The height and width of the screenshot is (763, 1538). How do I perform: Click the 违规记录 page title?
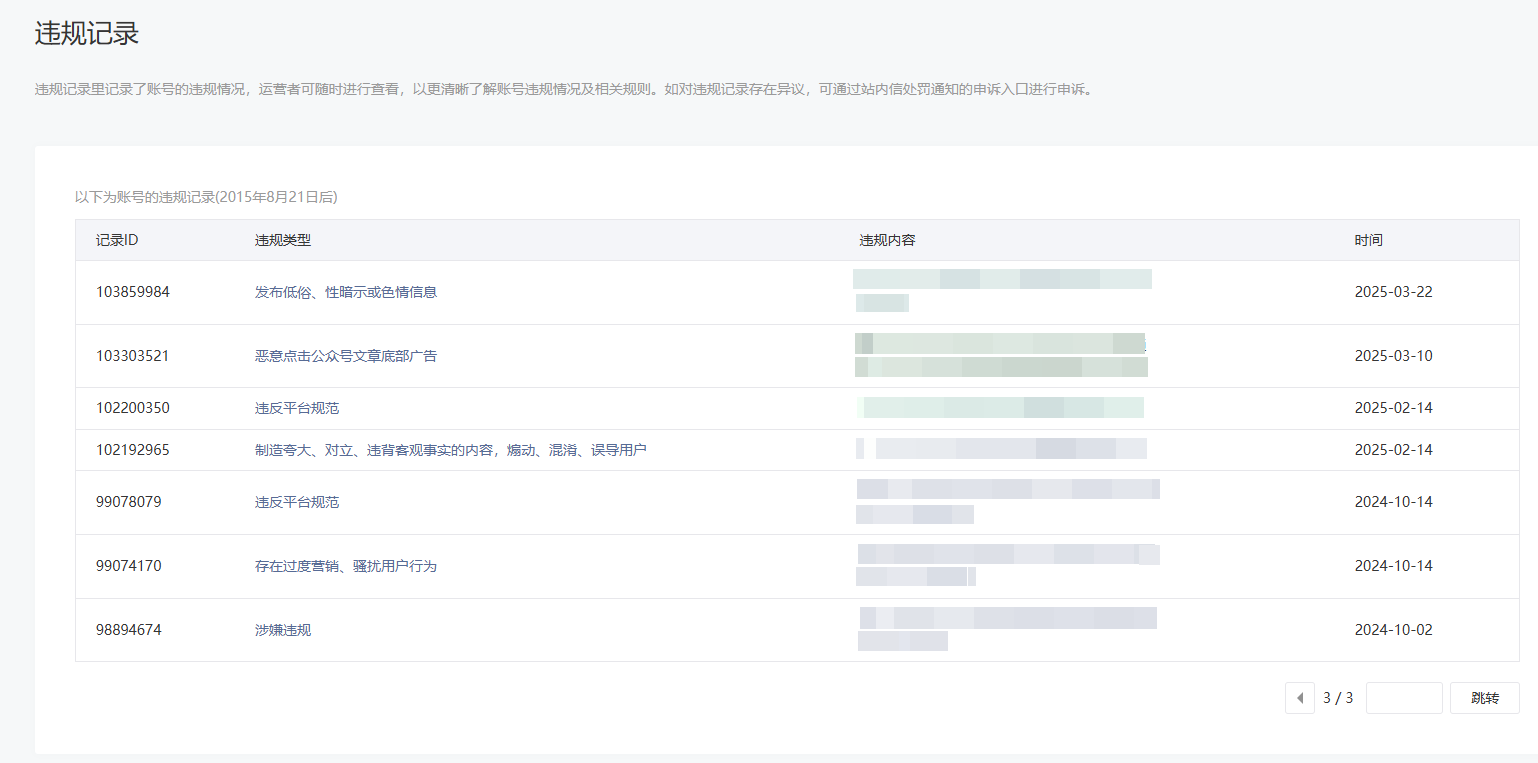click(x=87, y=33)
